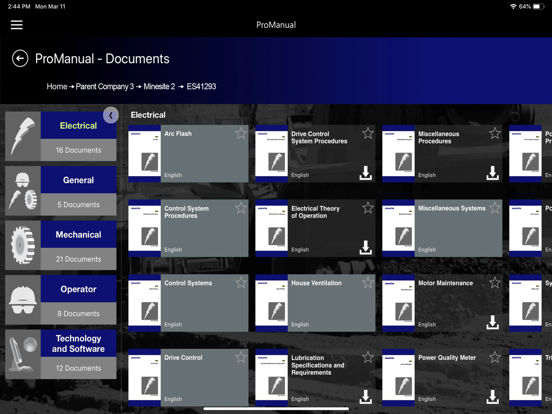Image resolution: width=552 pixels, height=414 pixels.
Task: Open Motor Maintenance cover thumbnail
Action: pos(398,303)
